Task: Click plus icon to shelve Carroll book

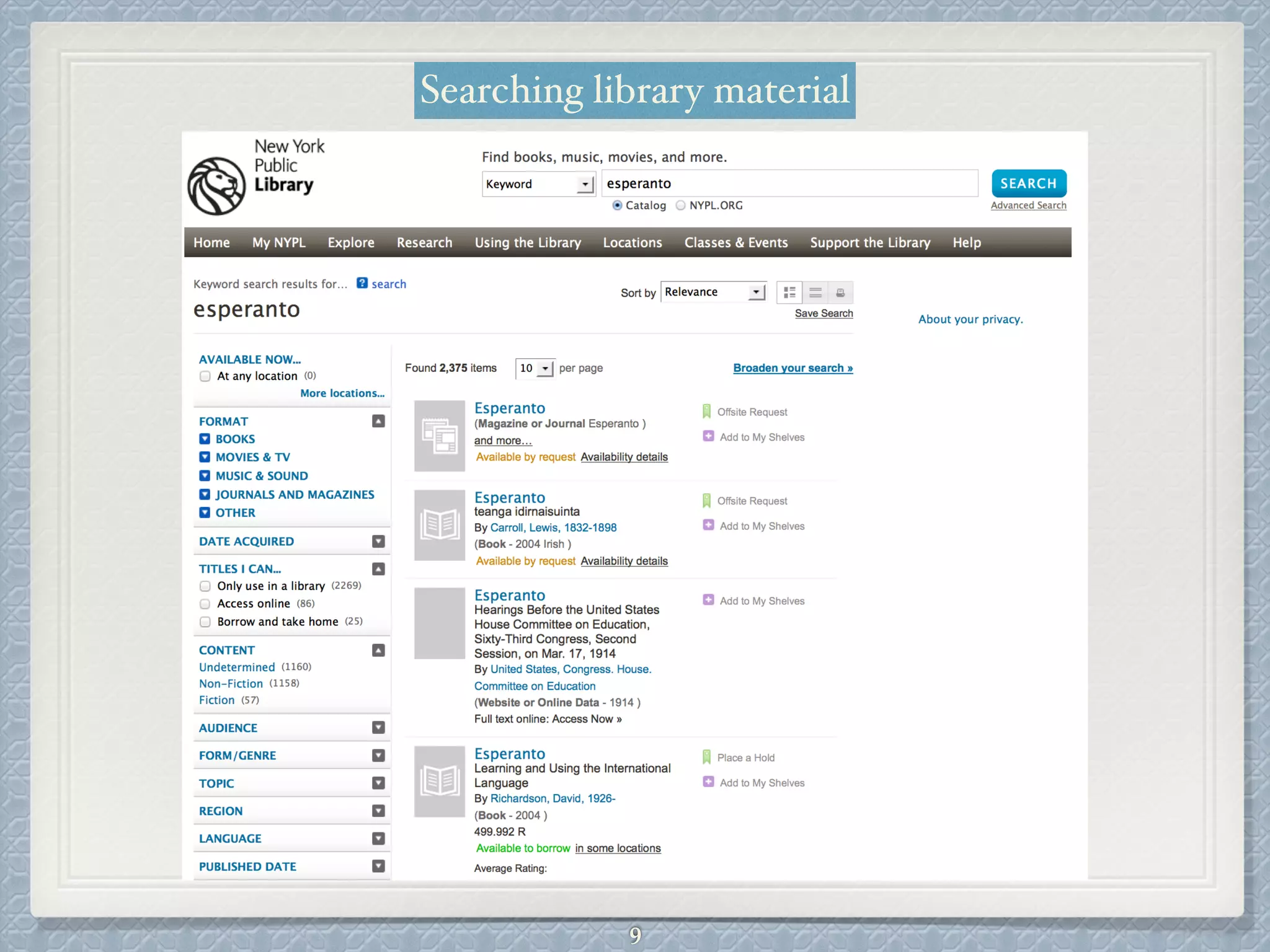Action: (708, 525)
